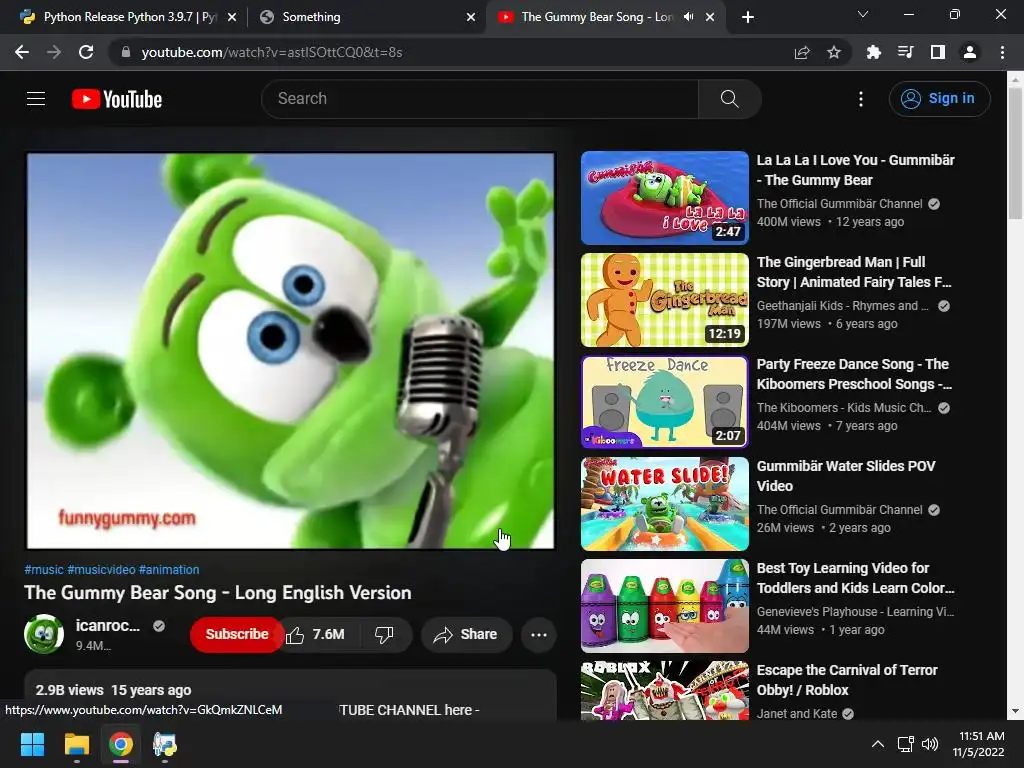The height and width of the screenshot is (768, 1024).
Task: Click the #music hashtag
Action: (x=44, y=569)
